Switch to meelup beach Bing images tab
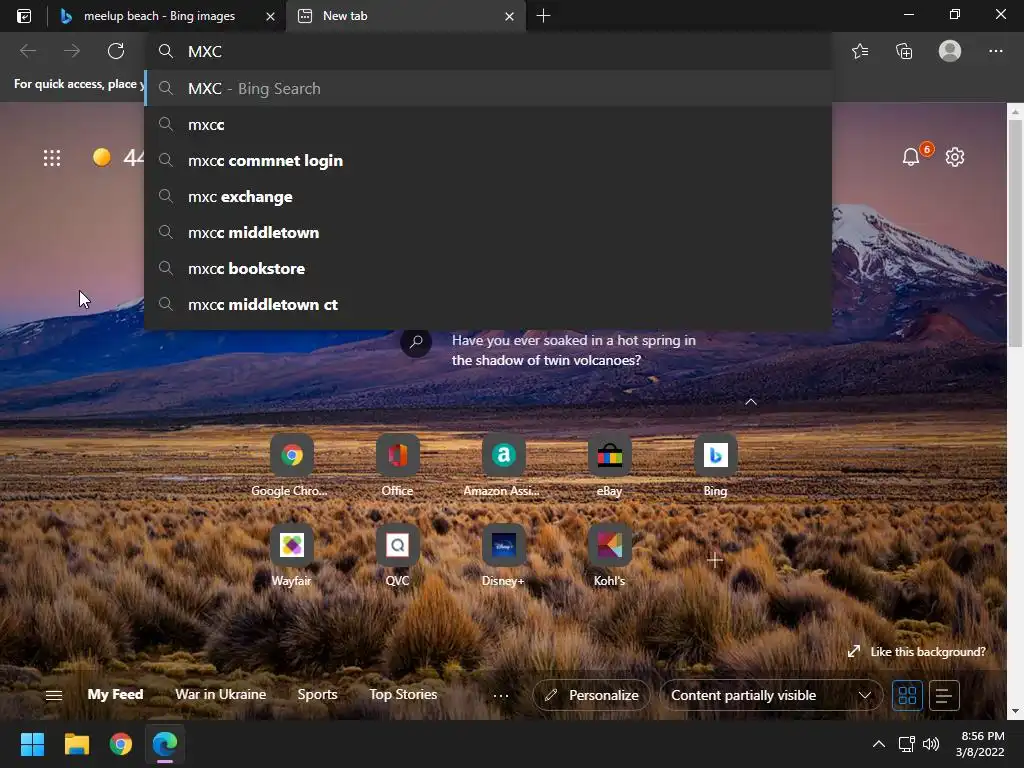Image resolution: width=1024 pixels, height=768 pixels. click(157, 16)
